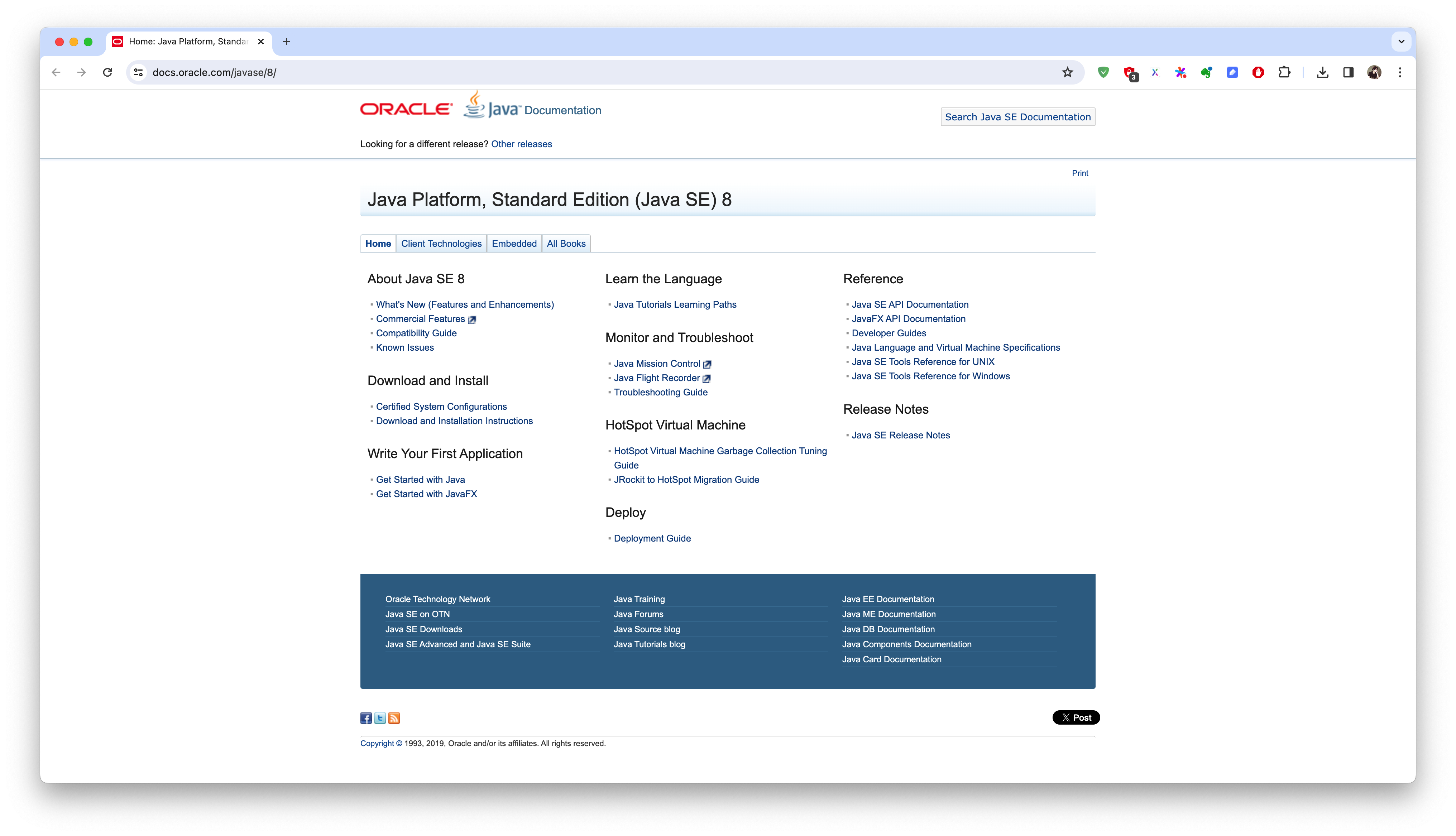Open the red extension with badge 3
1456x836 pixels.
point(1130,73)
